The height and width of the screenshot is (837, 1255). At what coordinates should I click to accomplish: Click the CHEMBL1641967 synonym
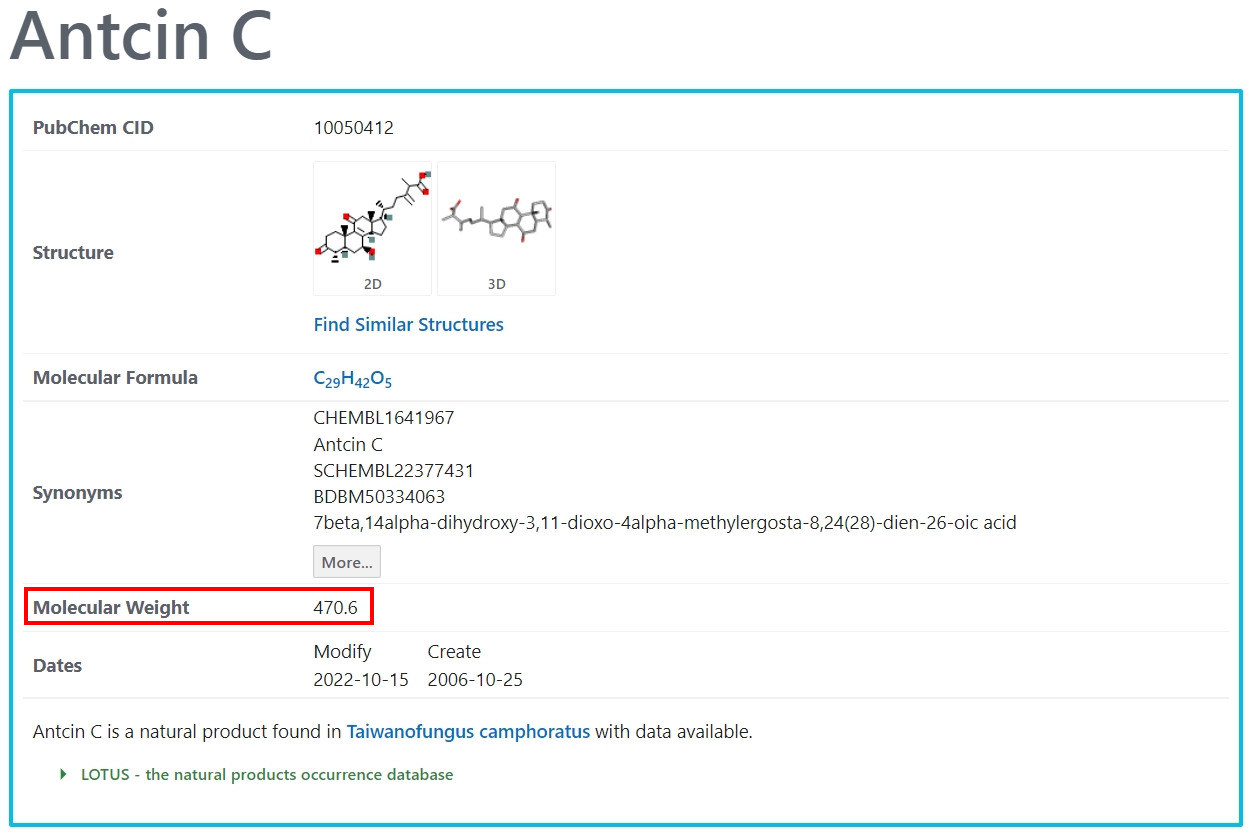tap(383, 418)
